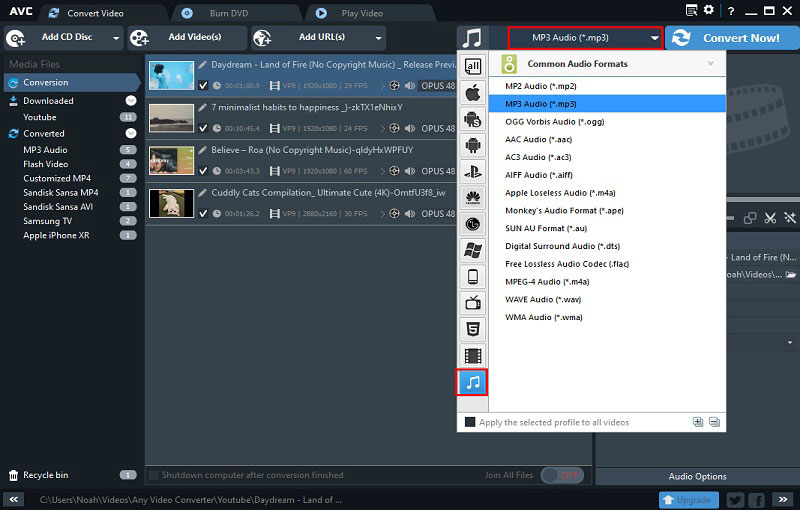Select the Huawei devices category icon
Viewport: 800px width, 510px height.
point(473,198)
